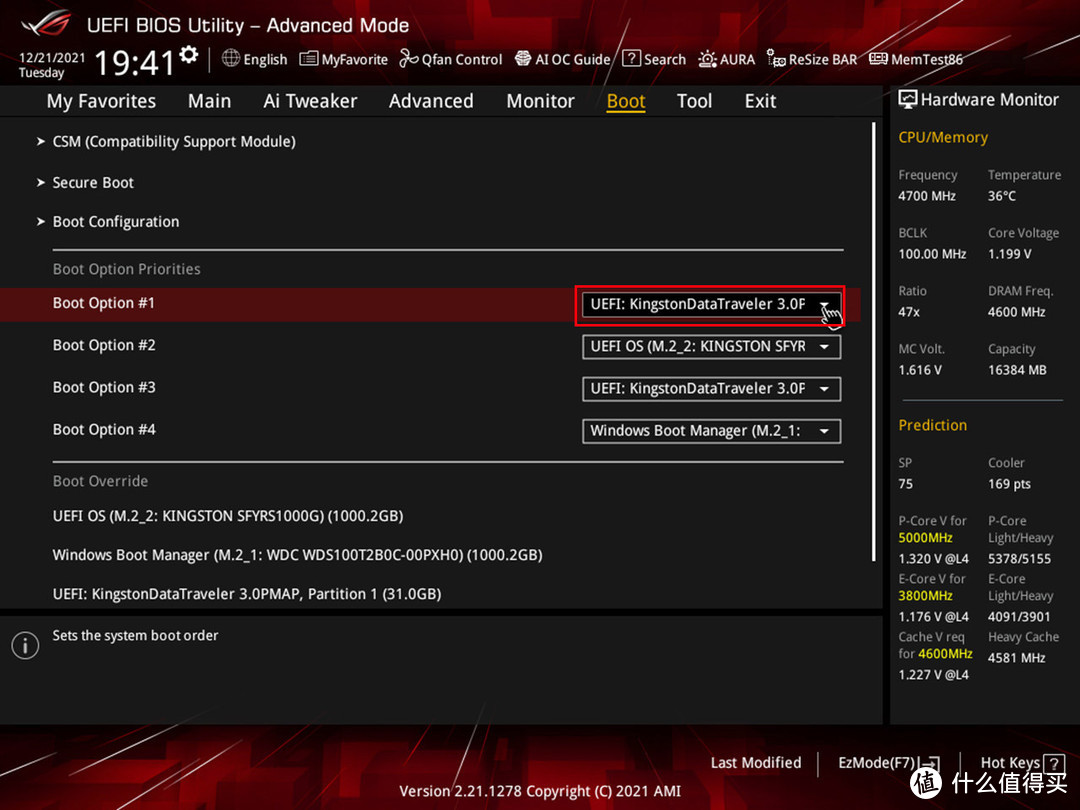Expand the Secure Boot submenu
1080x810 pixels.
[93, 183]
